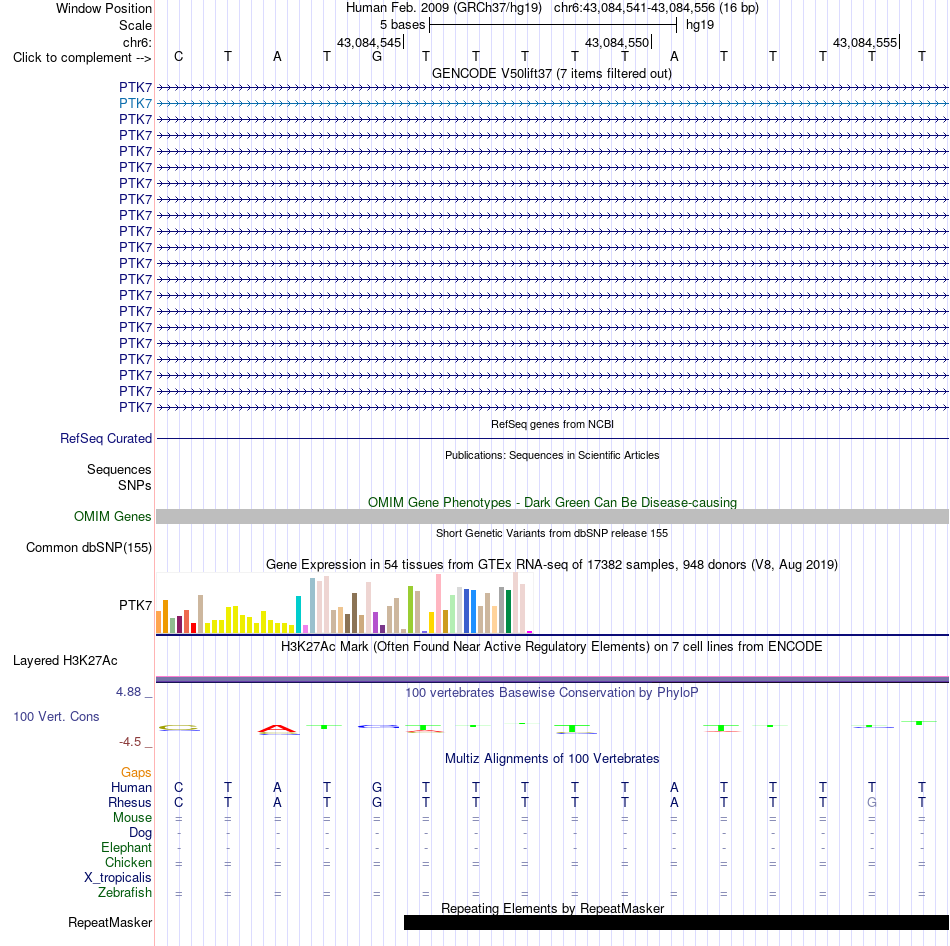950x946 pixels.
Task: Click the 'RefSeq Curated' track label
Action: 106,438
